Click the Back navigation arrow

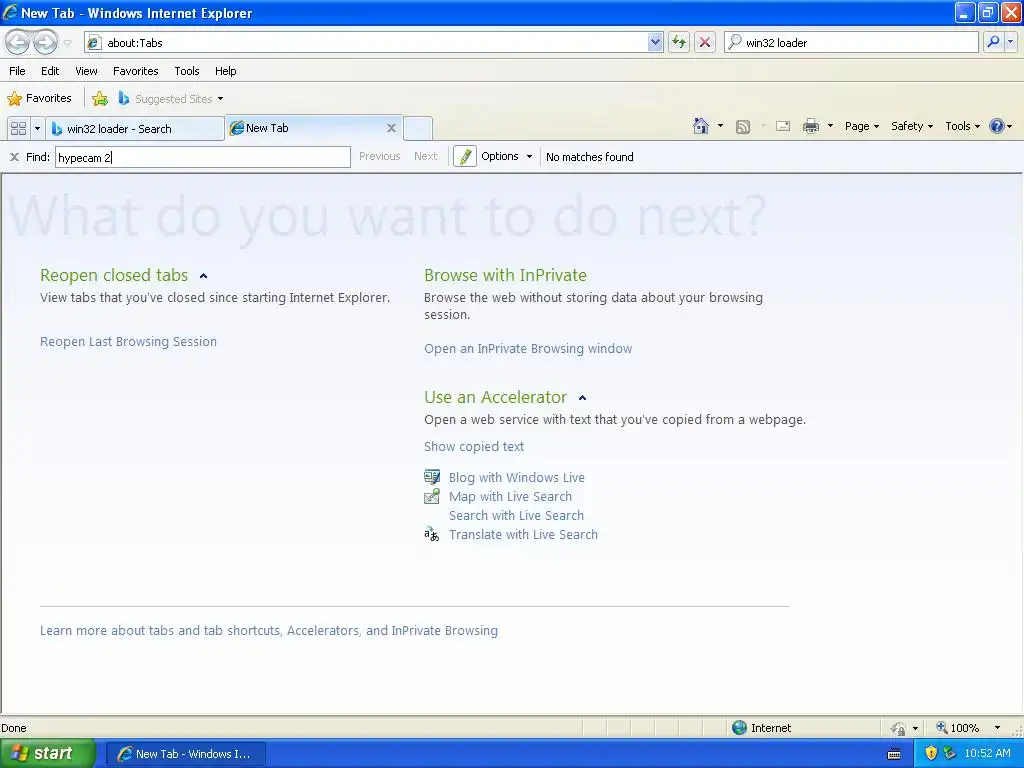(18, 42)
